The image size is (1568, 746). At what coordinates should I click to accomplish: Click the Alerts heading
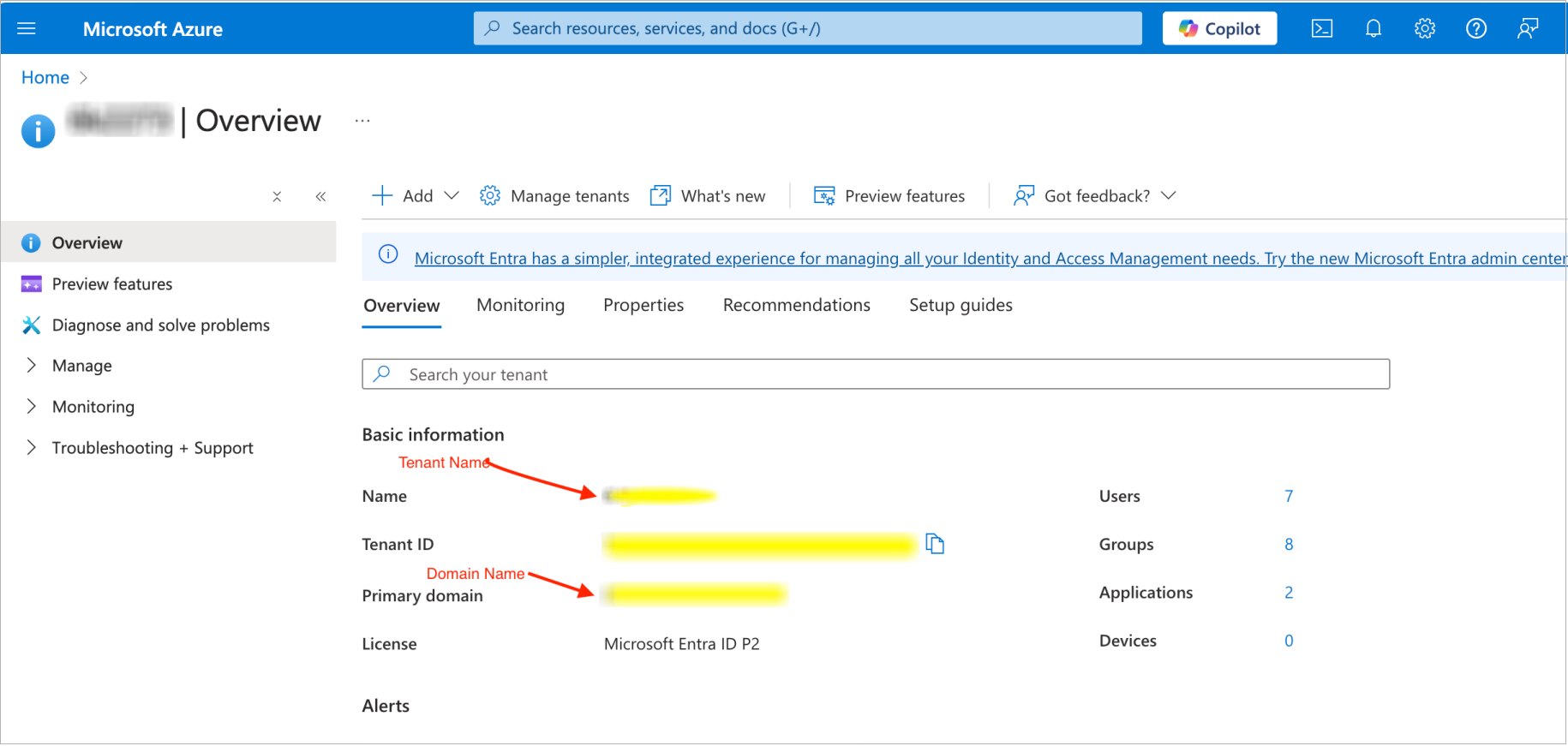point(386,706)
